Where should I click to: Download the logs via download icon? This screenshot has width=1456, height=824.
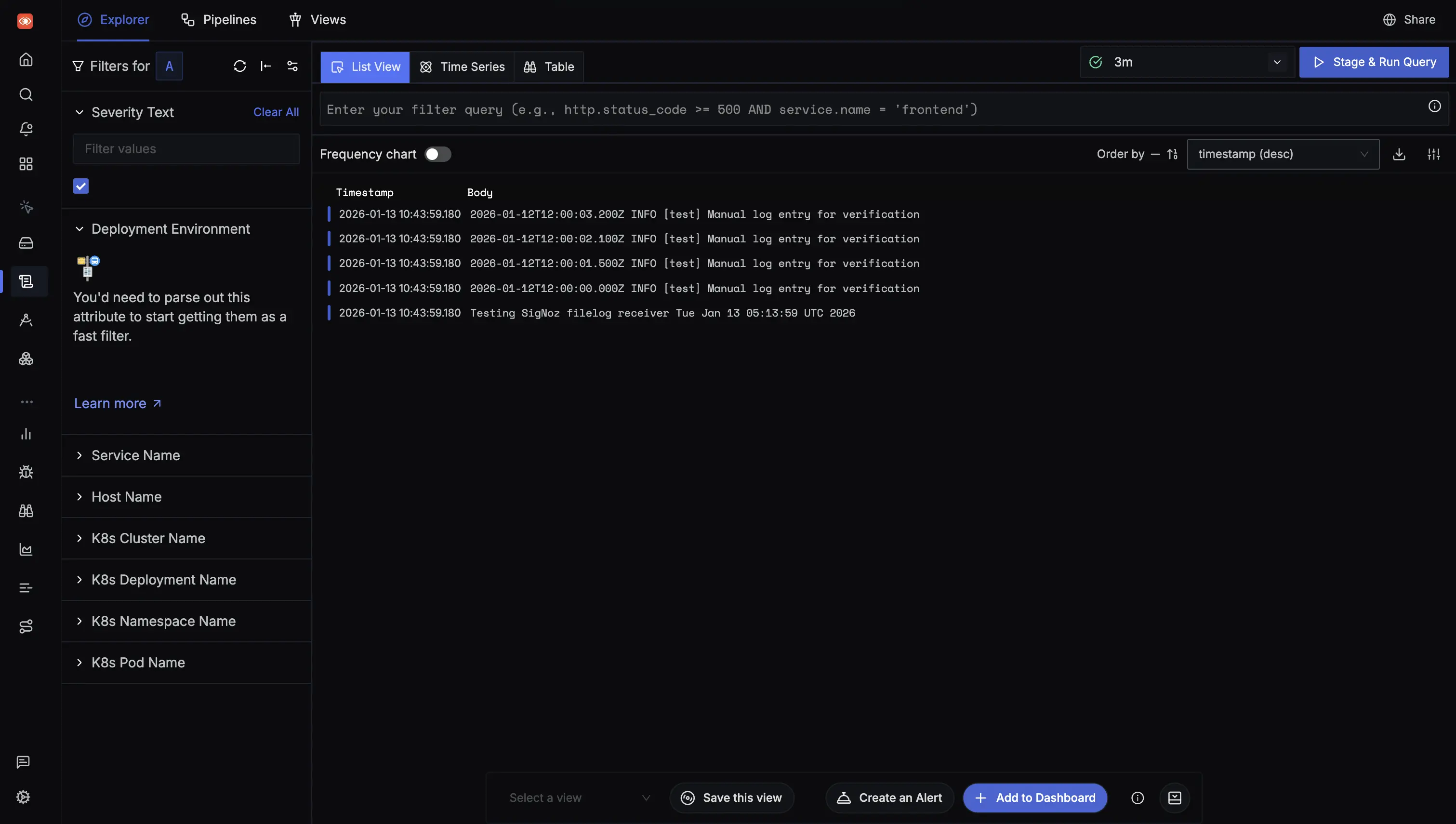pyautogui.click(x=1399, y=154)
